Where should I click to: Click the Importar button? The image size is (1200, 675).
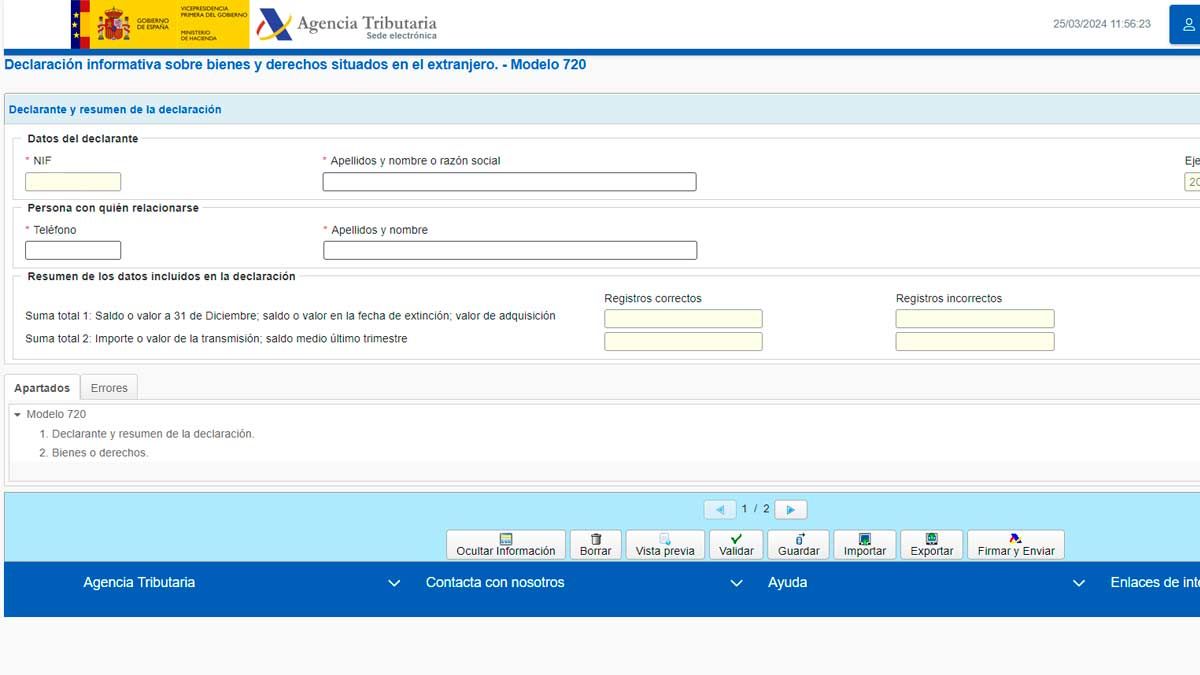tap(864, 545)
